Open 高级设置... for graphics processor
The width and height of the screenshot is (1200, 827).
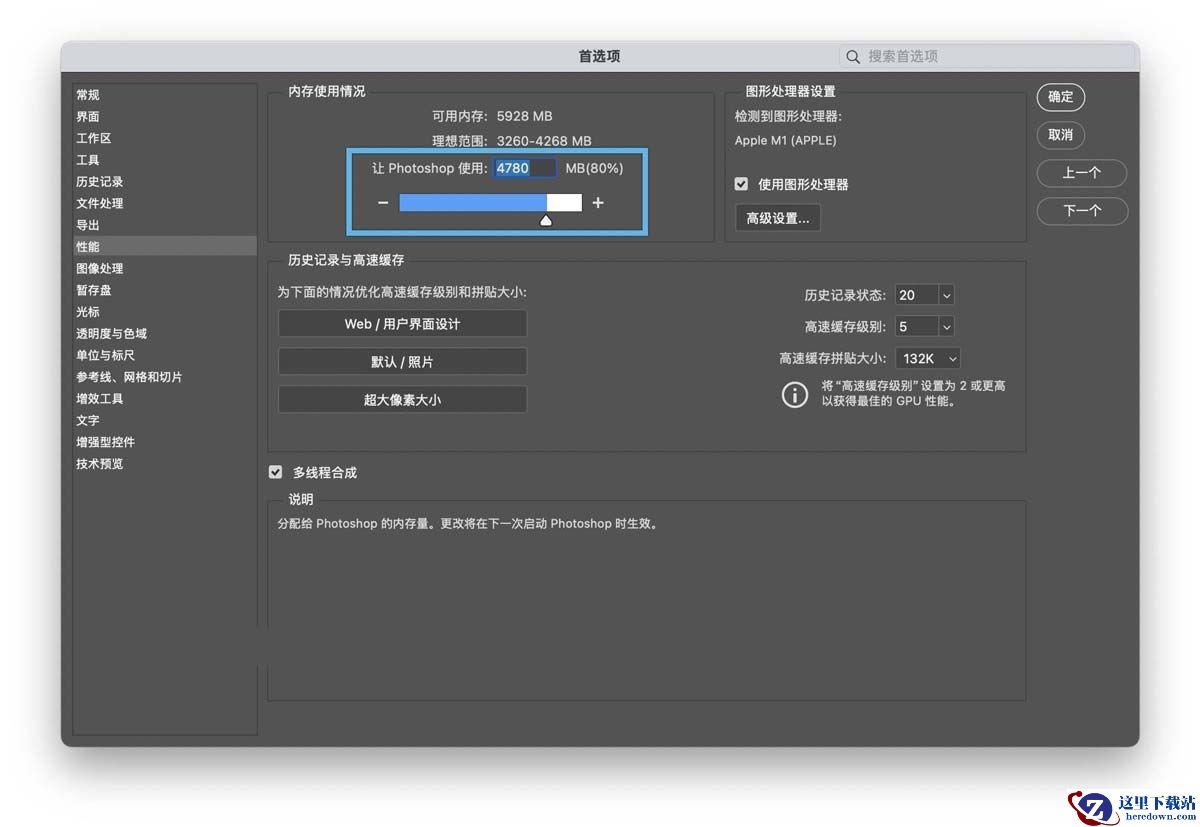tap(778, 218)
